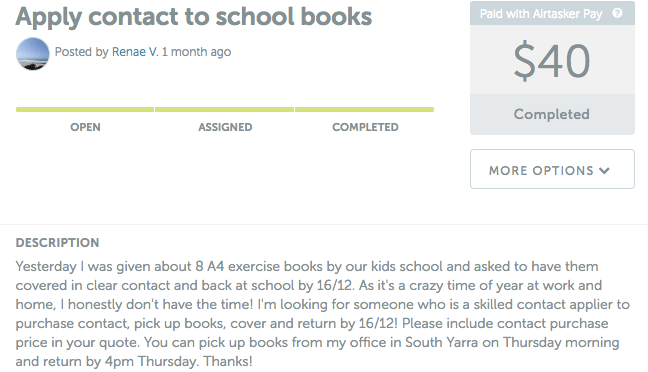Click the last green progress bar segment
The height and width of the screenshot is (372, 648).
364,110
